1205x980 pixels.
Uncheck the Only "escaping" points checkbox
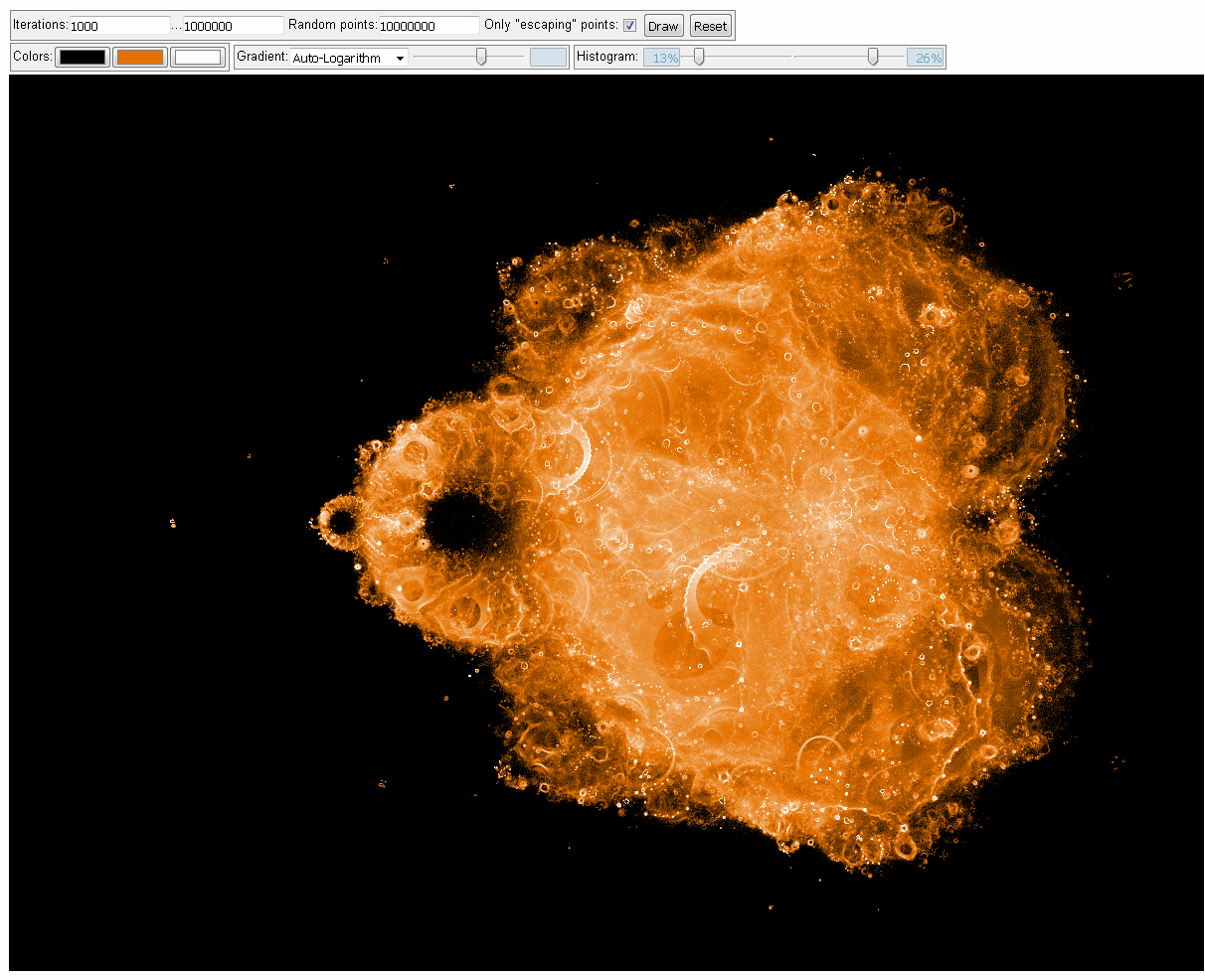click(629, 26)
